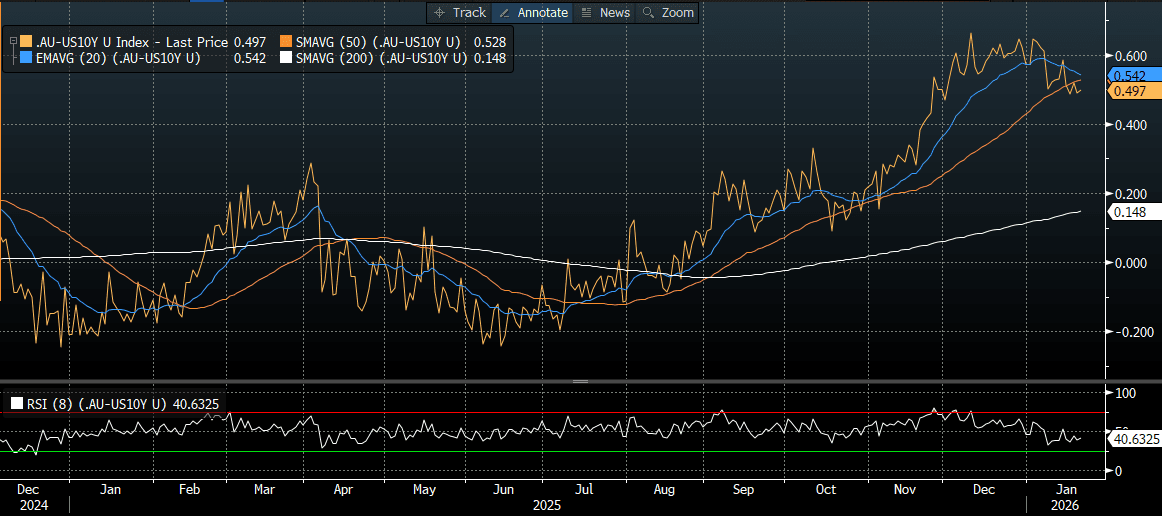Select the EMAVG (20) legend label
This screenshot has height=516, width=1162.
(x=118, y=59)
